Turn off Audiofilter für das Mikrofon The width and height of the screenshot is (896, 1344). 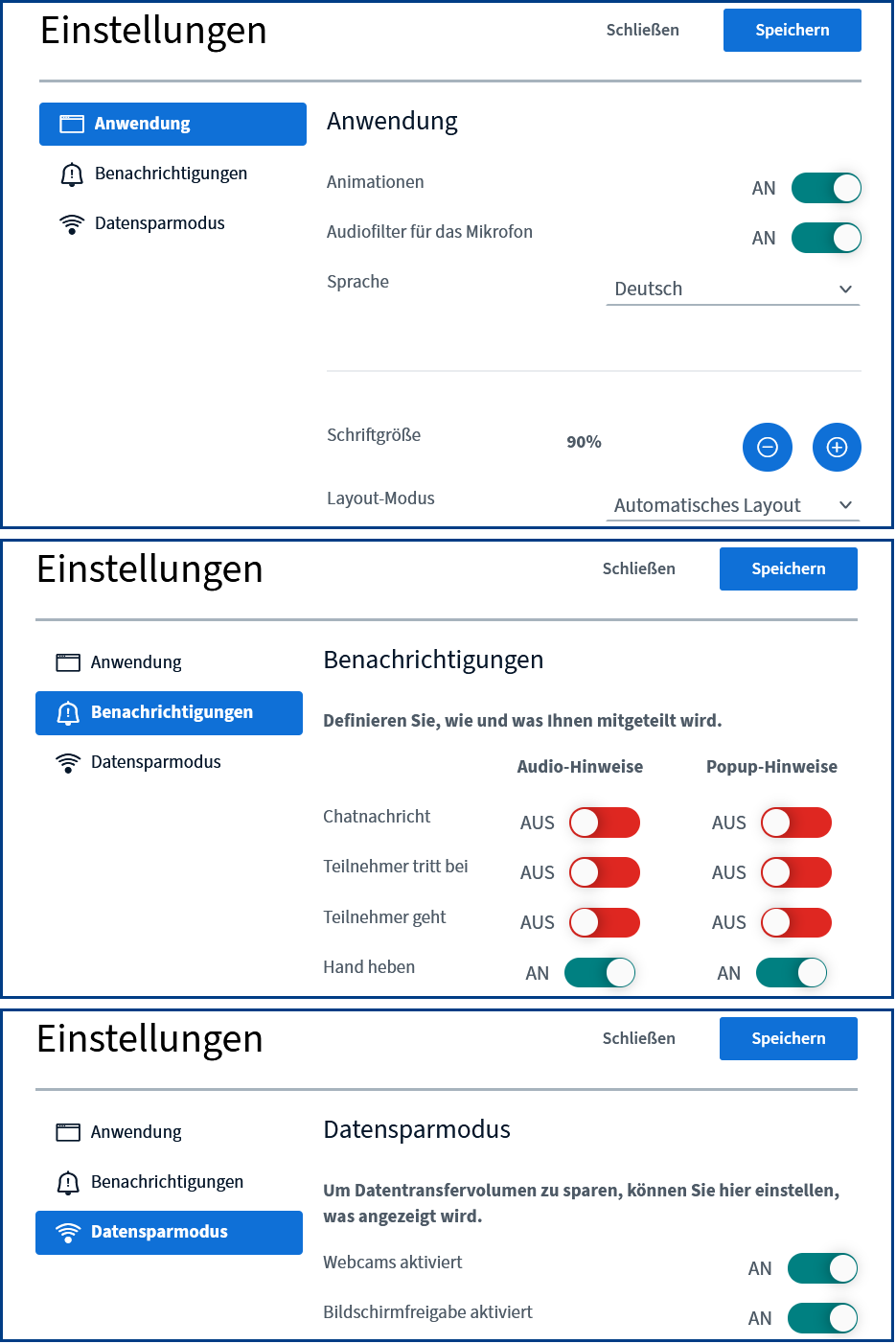coord(826,238)
